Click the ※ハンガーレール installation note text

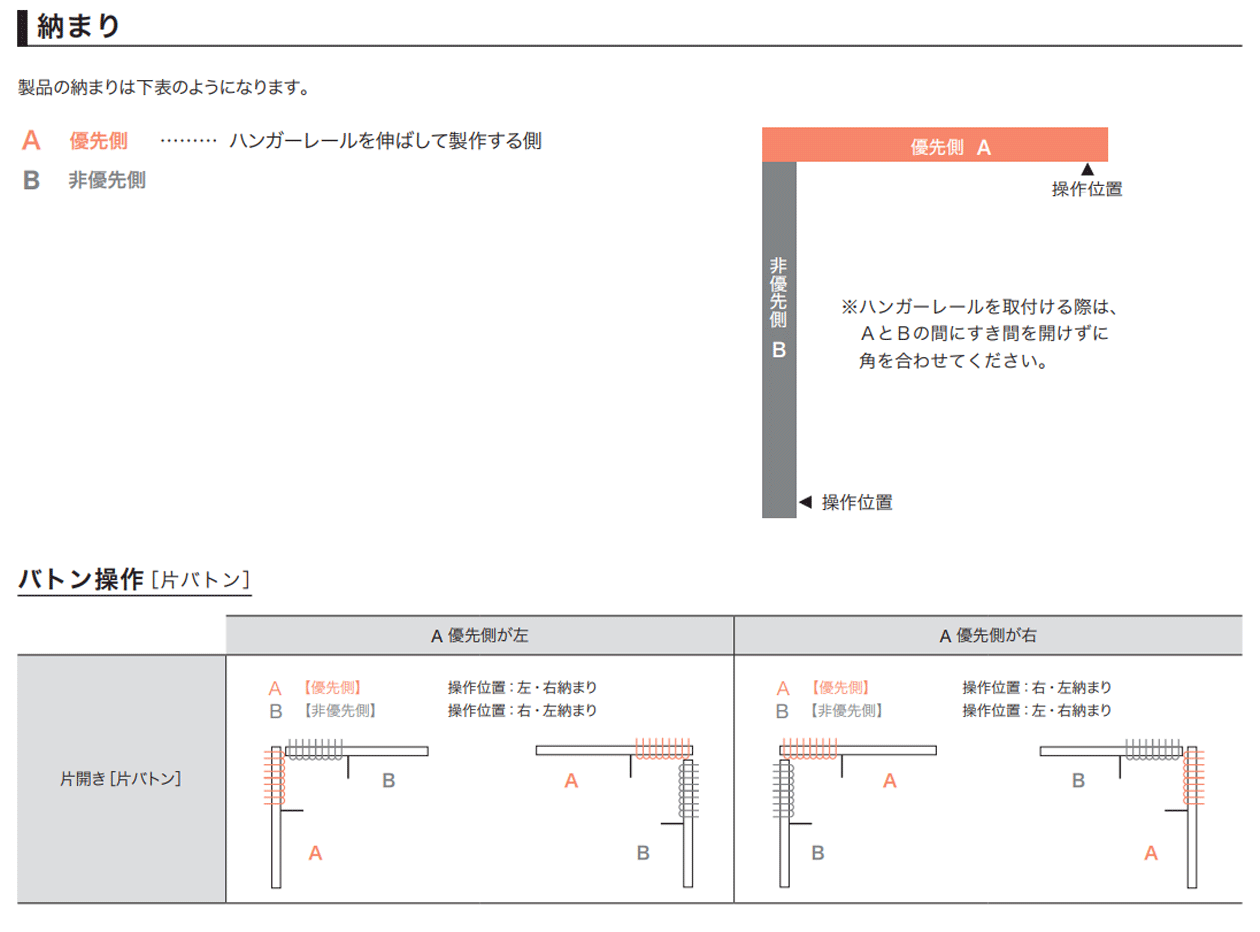tap(975, 334)
